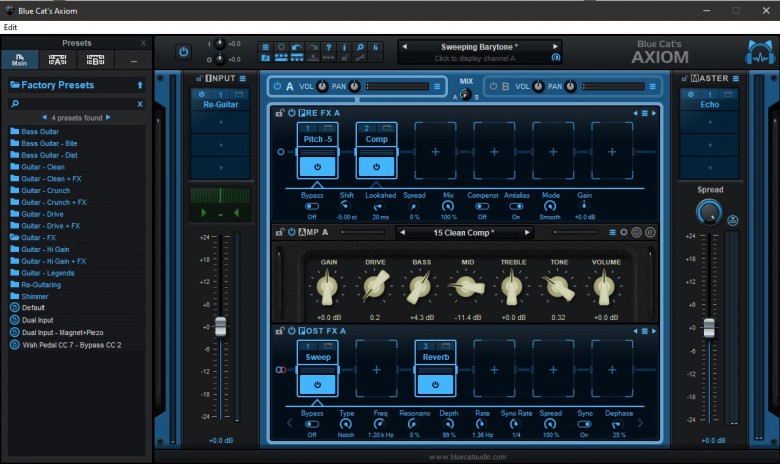Open the INPUT section menu
This screenshot has height=464, width=780.
[242, 78]
